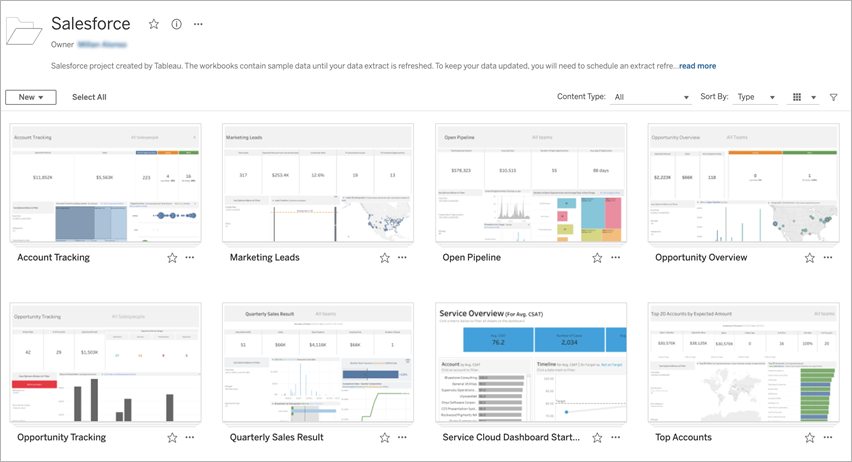Click the Salesforce folder icon

click(23, 30)
